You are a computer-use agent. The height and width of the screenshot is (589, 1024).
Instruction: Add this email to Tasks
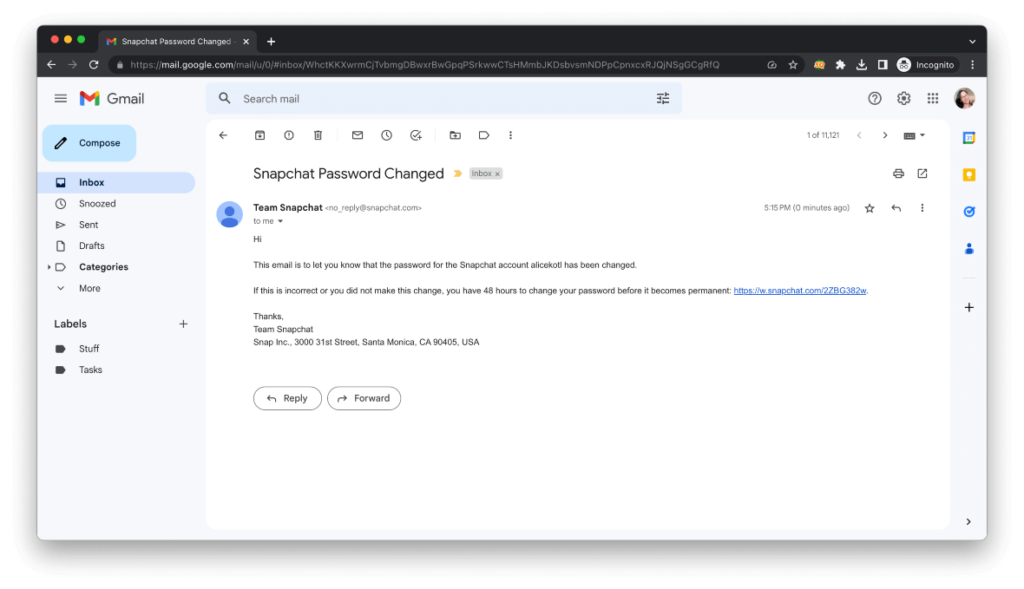point(416,135)
